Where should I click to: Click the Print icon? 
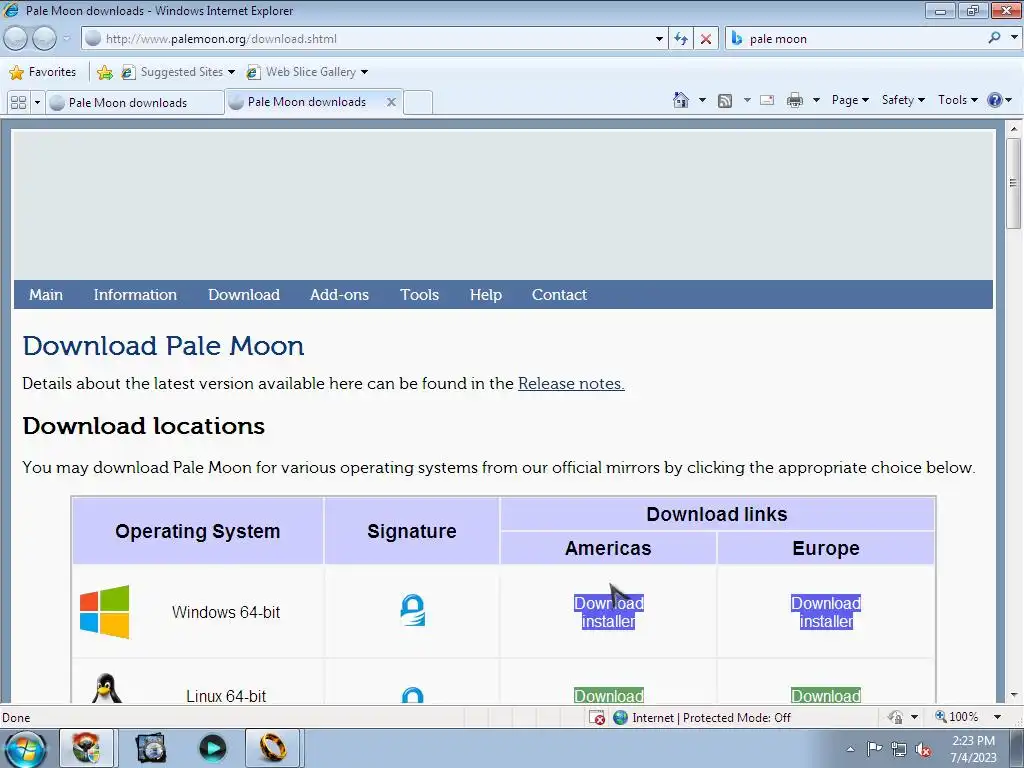[x=795, y=100]
